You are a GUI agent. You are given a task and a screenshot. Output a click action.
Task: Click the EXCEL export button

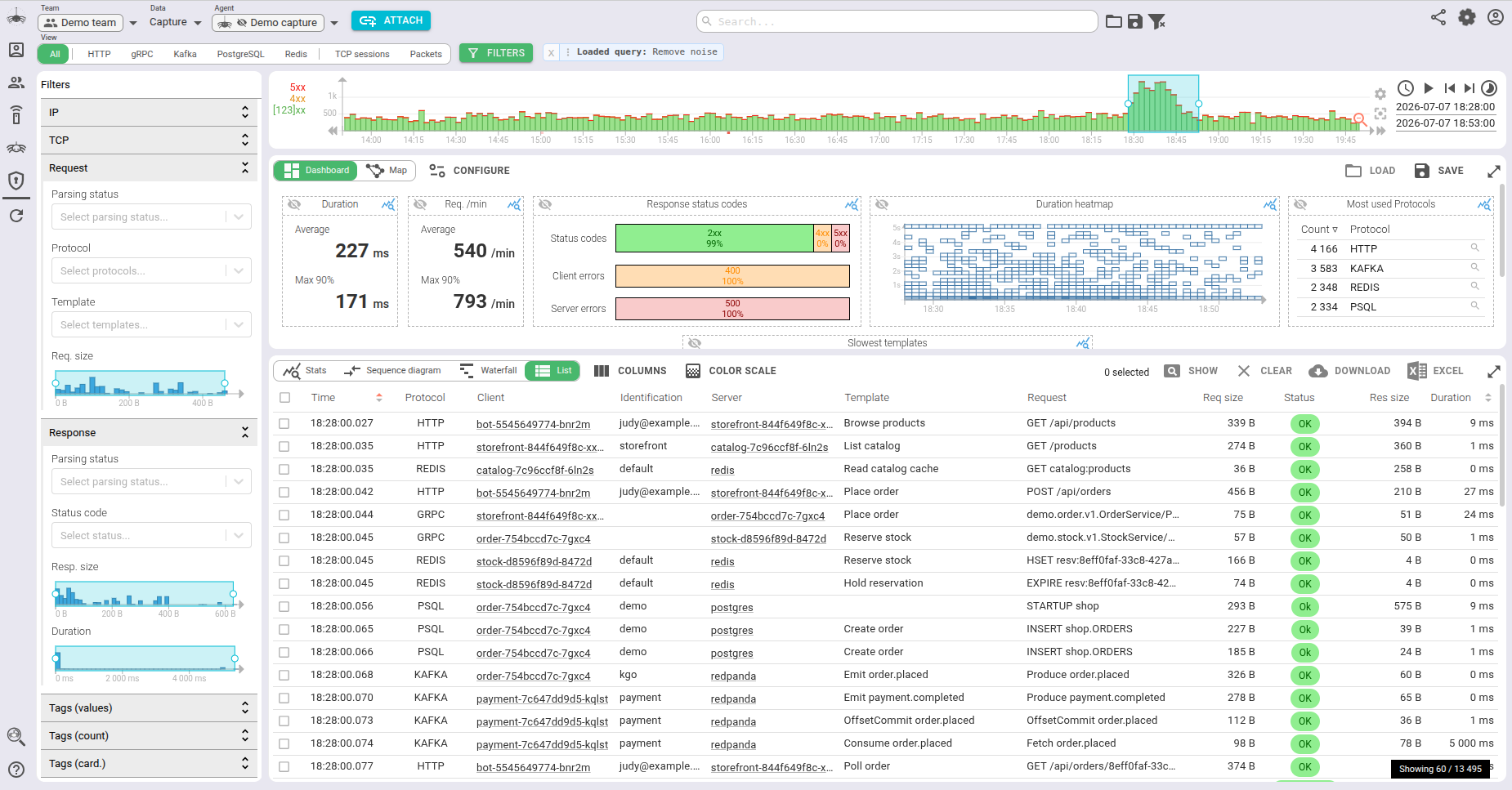tap(1436, 371)
